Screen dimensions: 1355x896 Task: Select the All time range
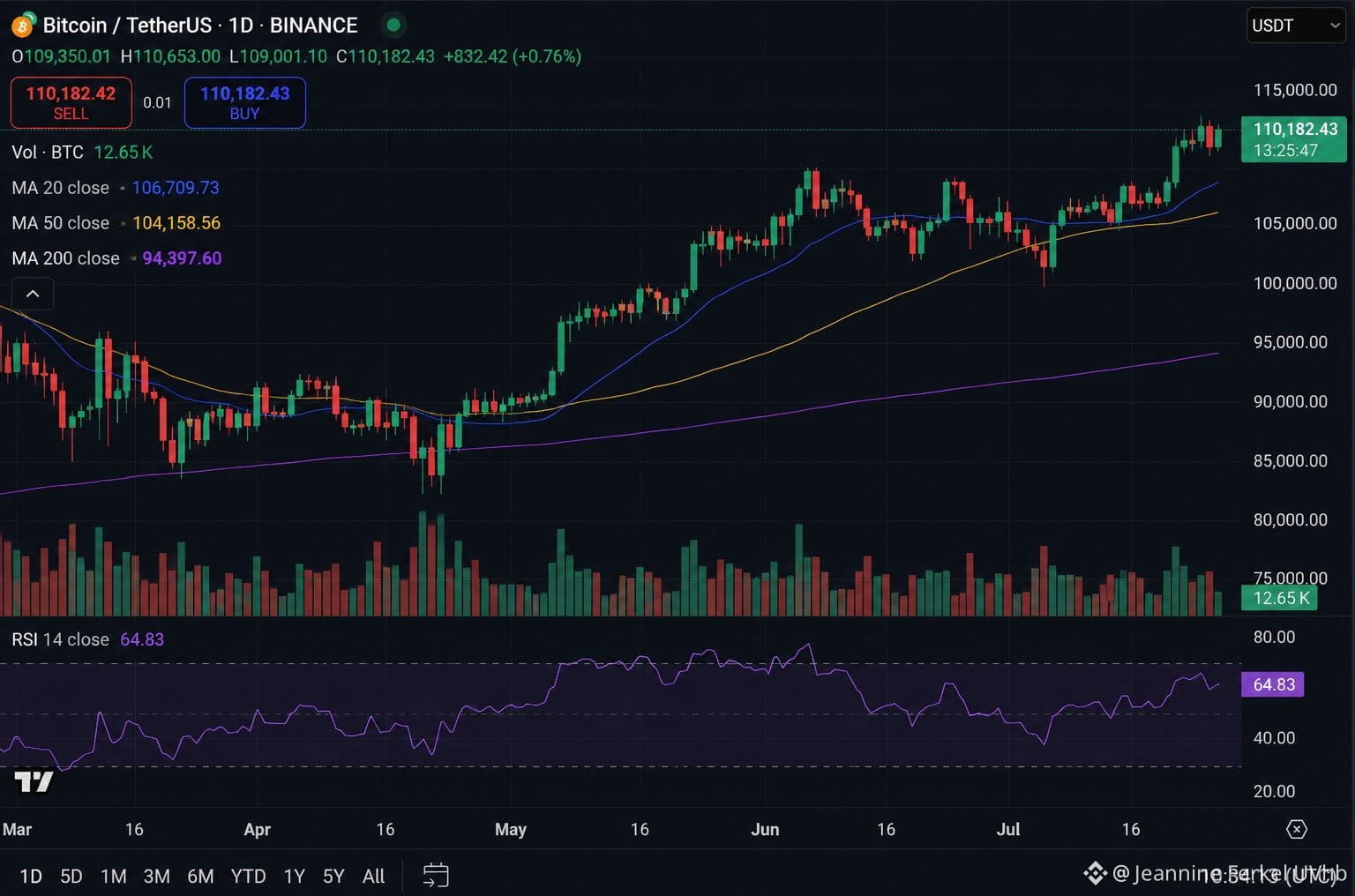[373, 876]
